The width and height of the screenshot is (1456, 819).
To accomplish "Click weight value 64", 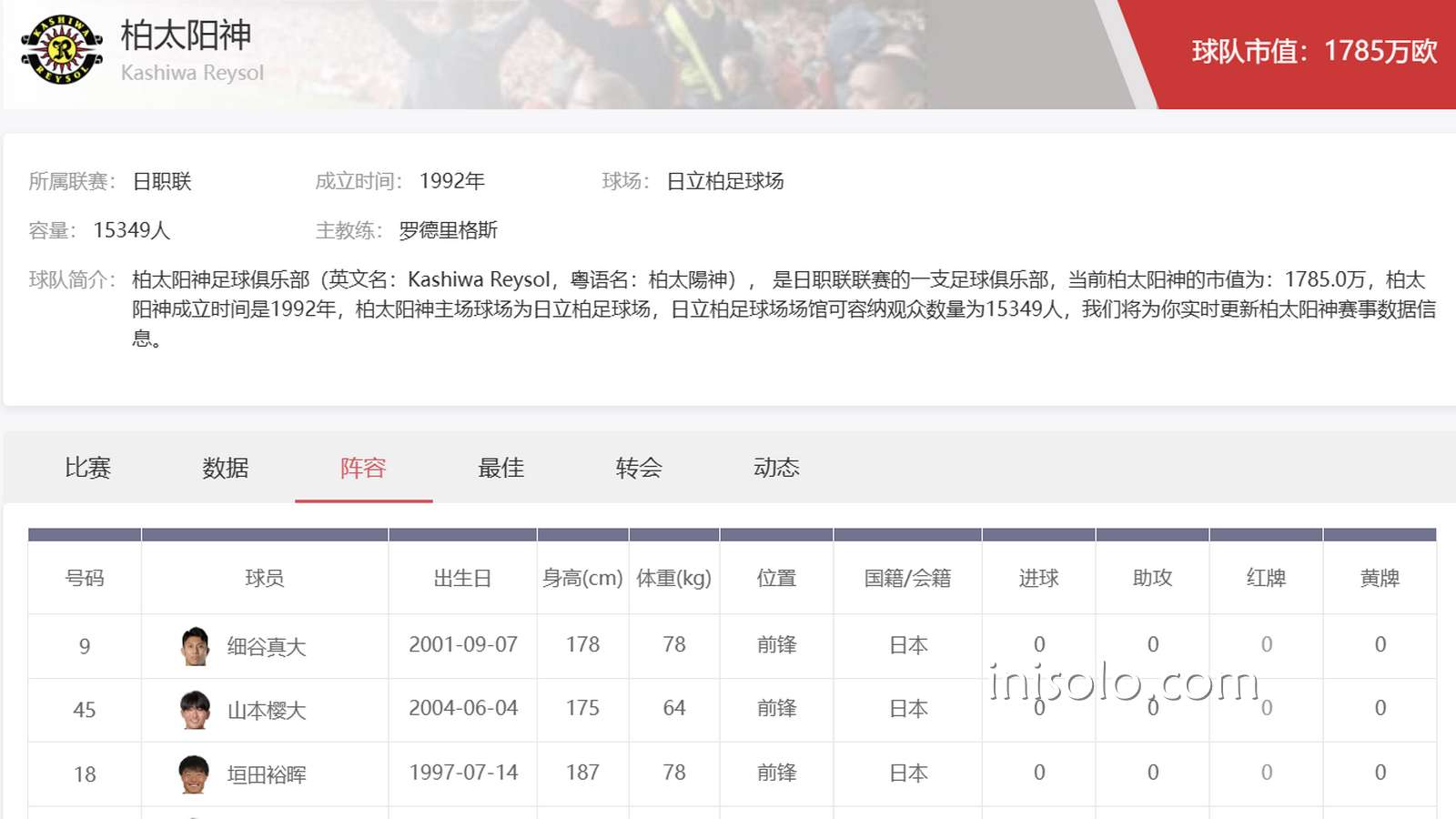I will [674, 708].
